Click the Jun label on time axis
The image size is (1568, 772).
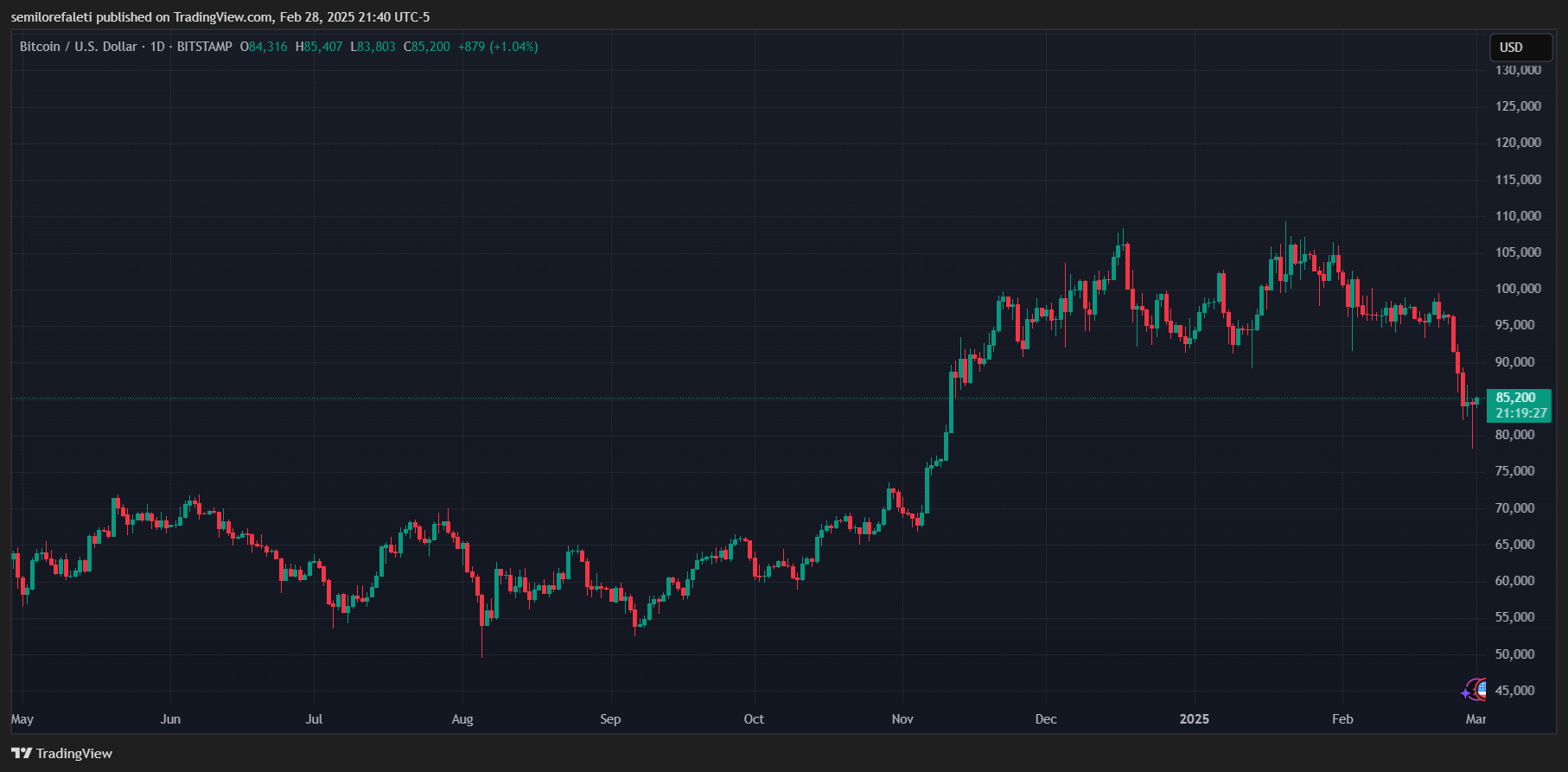170,719
